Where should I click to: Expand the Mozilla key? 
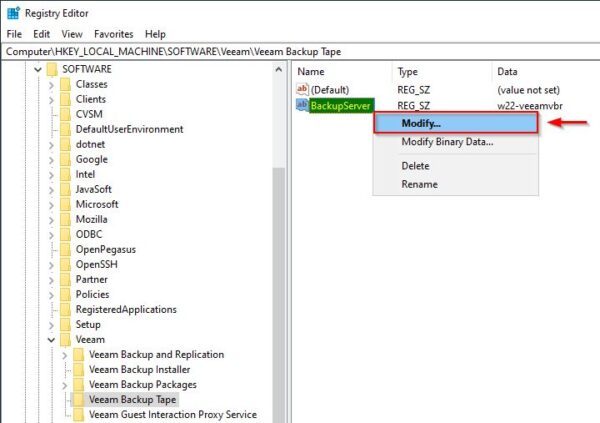point(51,220)
